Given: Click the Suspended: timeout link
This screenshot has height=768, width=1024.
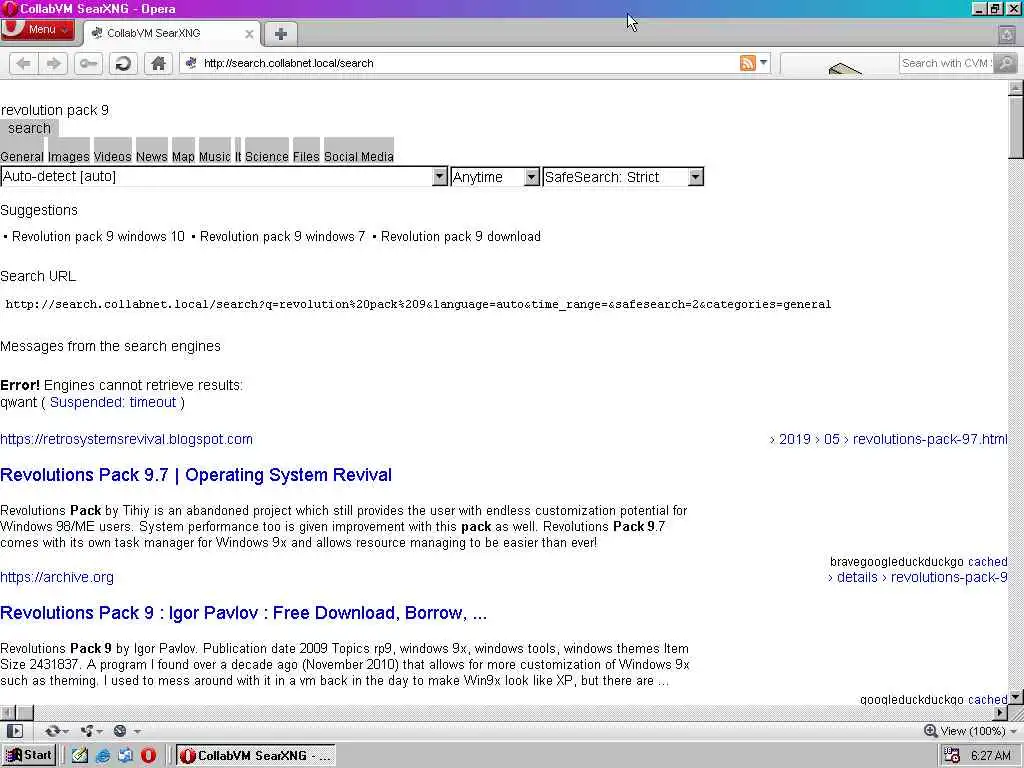Looking at the screenshot, I should [113, 402].
